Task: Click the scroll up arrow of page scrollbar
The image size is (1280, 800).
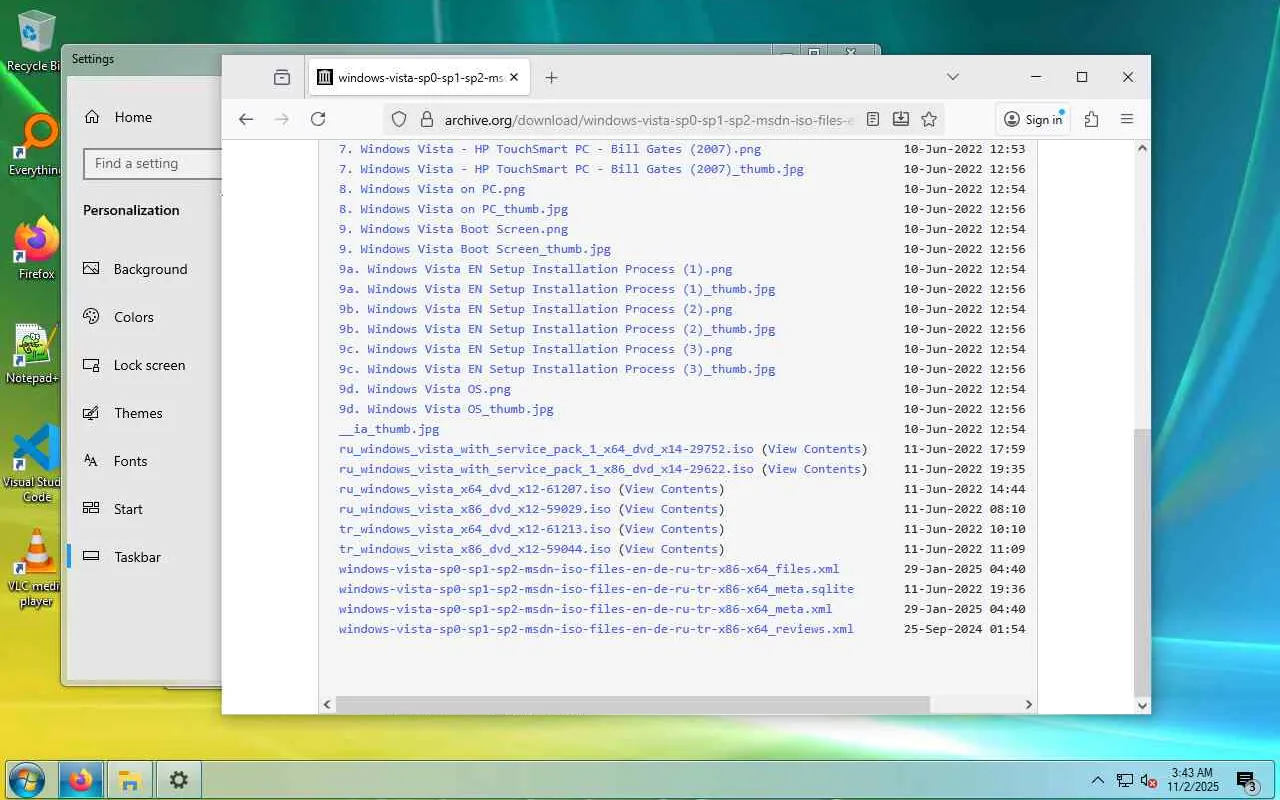Action: pyautogui.click(x=1142, y=148)
